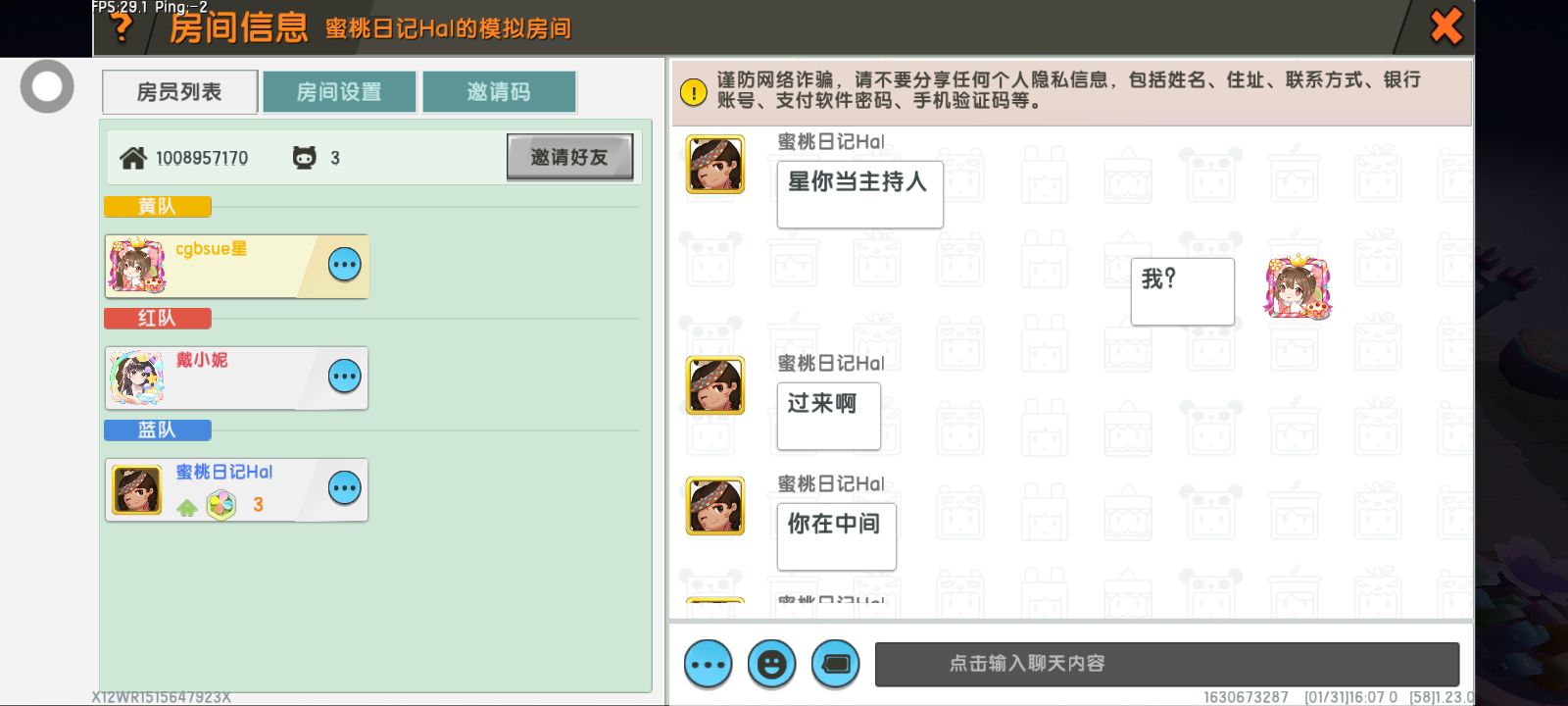Click the yellow warning exclamation icon
Viewport: 1568px width, 706px height.
pos(693,92)
